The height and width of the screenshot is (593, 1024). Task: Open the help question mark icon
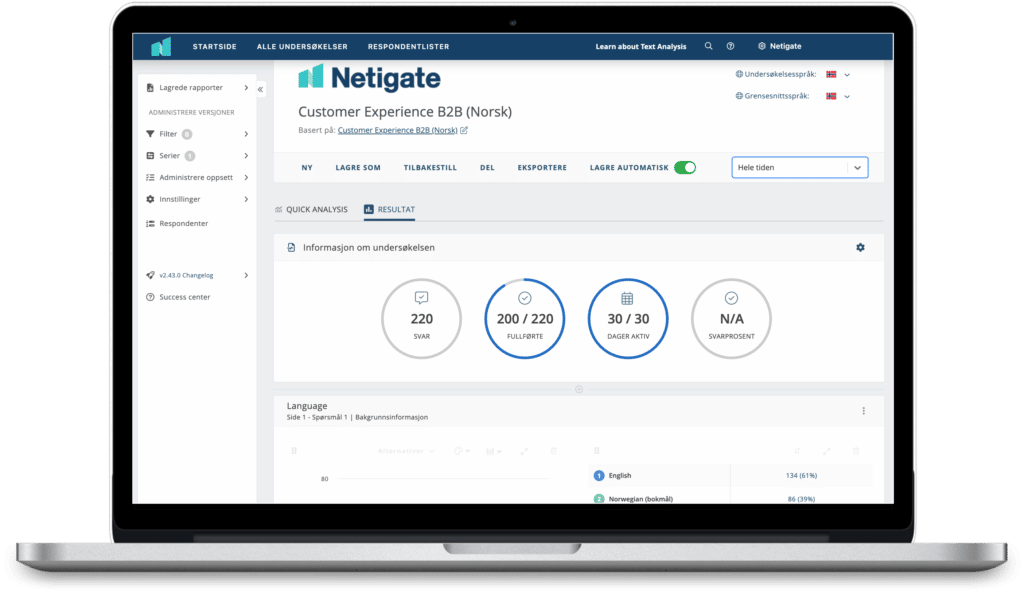tap(730, 46)
